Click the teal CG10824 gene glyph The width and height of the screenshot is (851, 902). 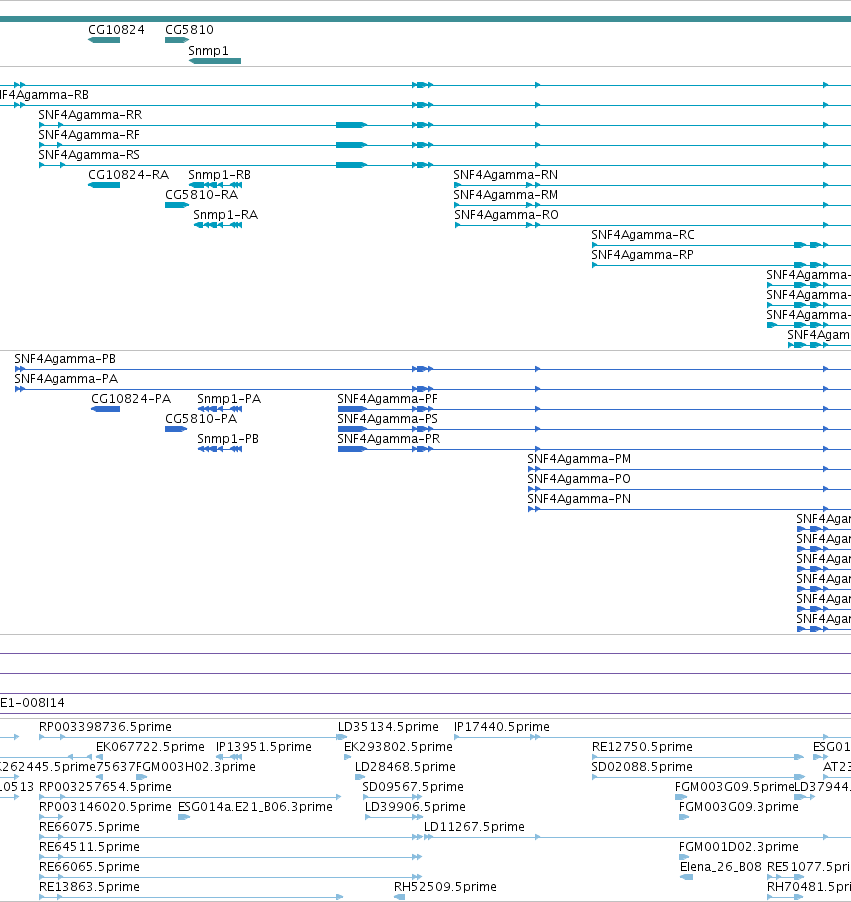pos(104,40)
